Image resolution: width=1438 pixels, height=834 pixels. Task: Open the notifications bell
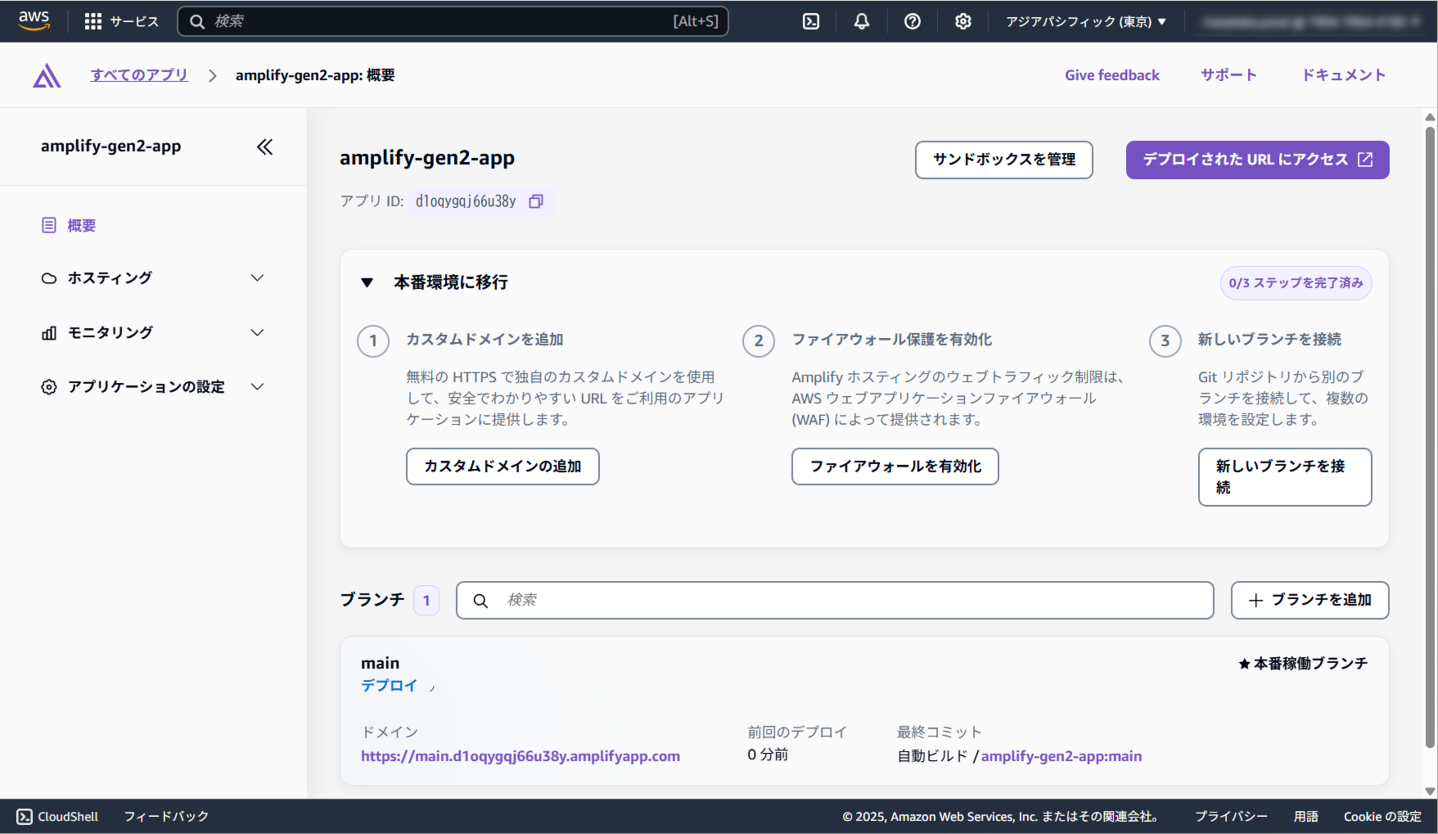click(x=861, y=21)
